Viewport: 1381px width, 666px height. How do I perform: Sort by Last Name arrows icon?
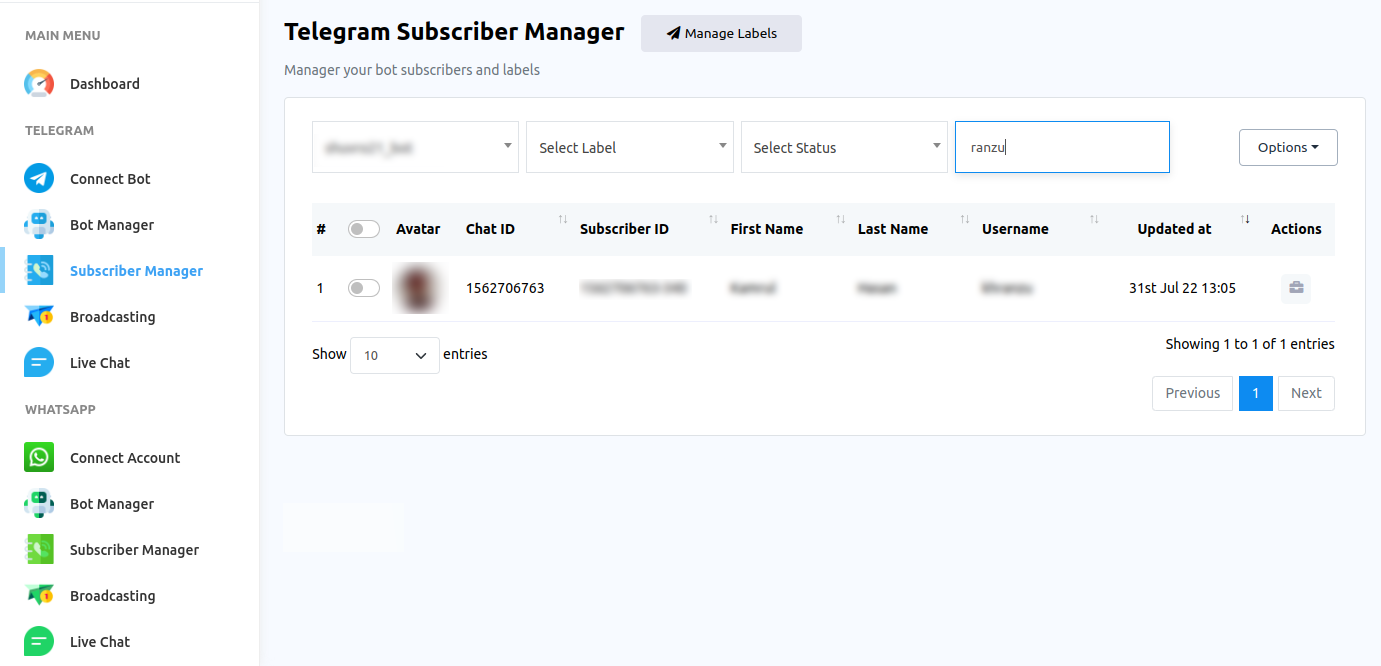click(x=964, y=219)
